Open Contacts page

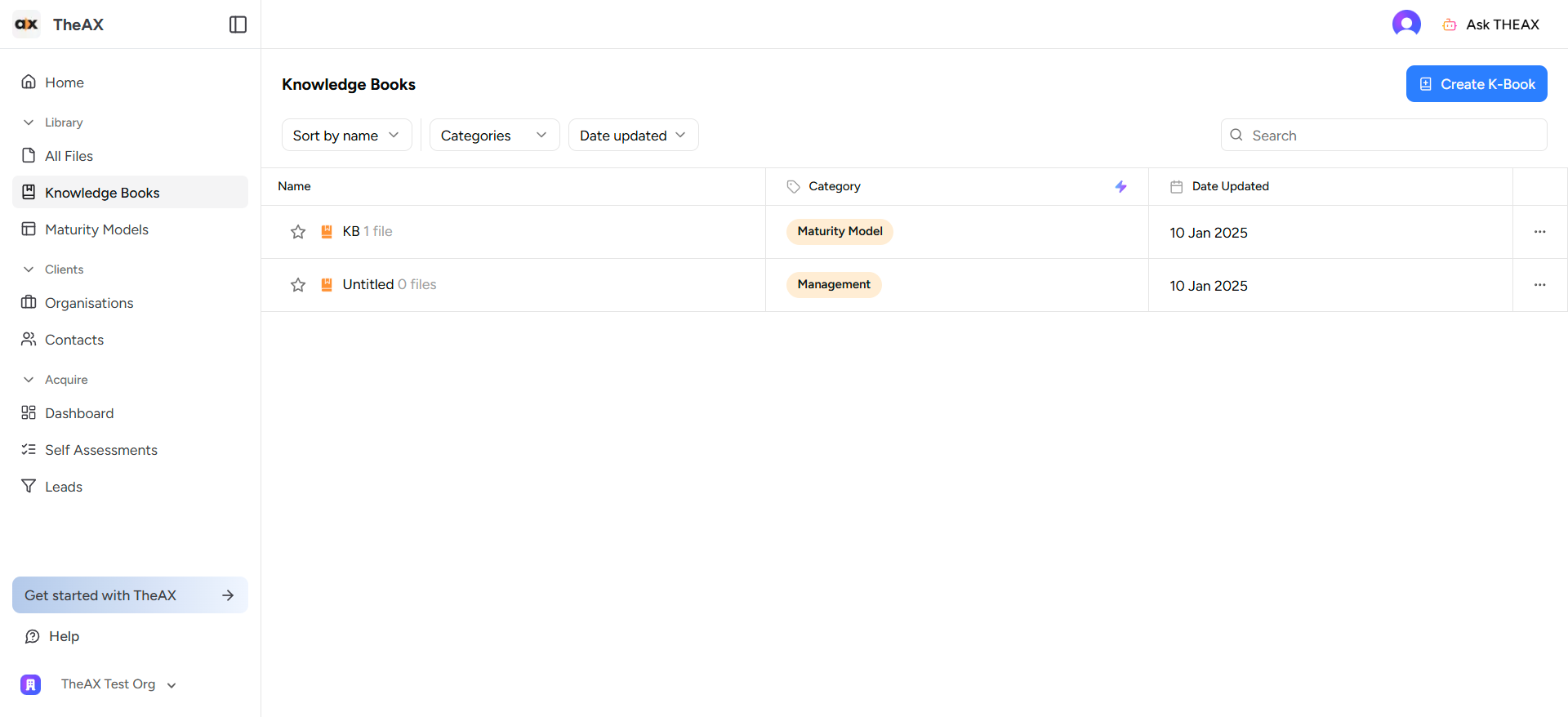click(130, 339)
